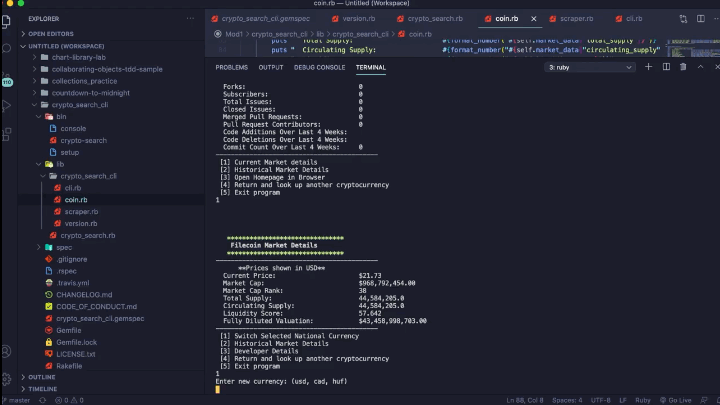Open crypto_search.rb in the file tree
Viewport: 720px width, 405px height.
tap(87, 236)
